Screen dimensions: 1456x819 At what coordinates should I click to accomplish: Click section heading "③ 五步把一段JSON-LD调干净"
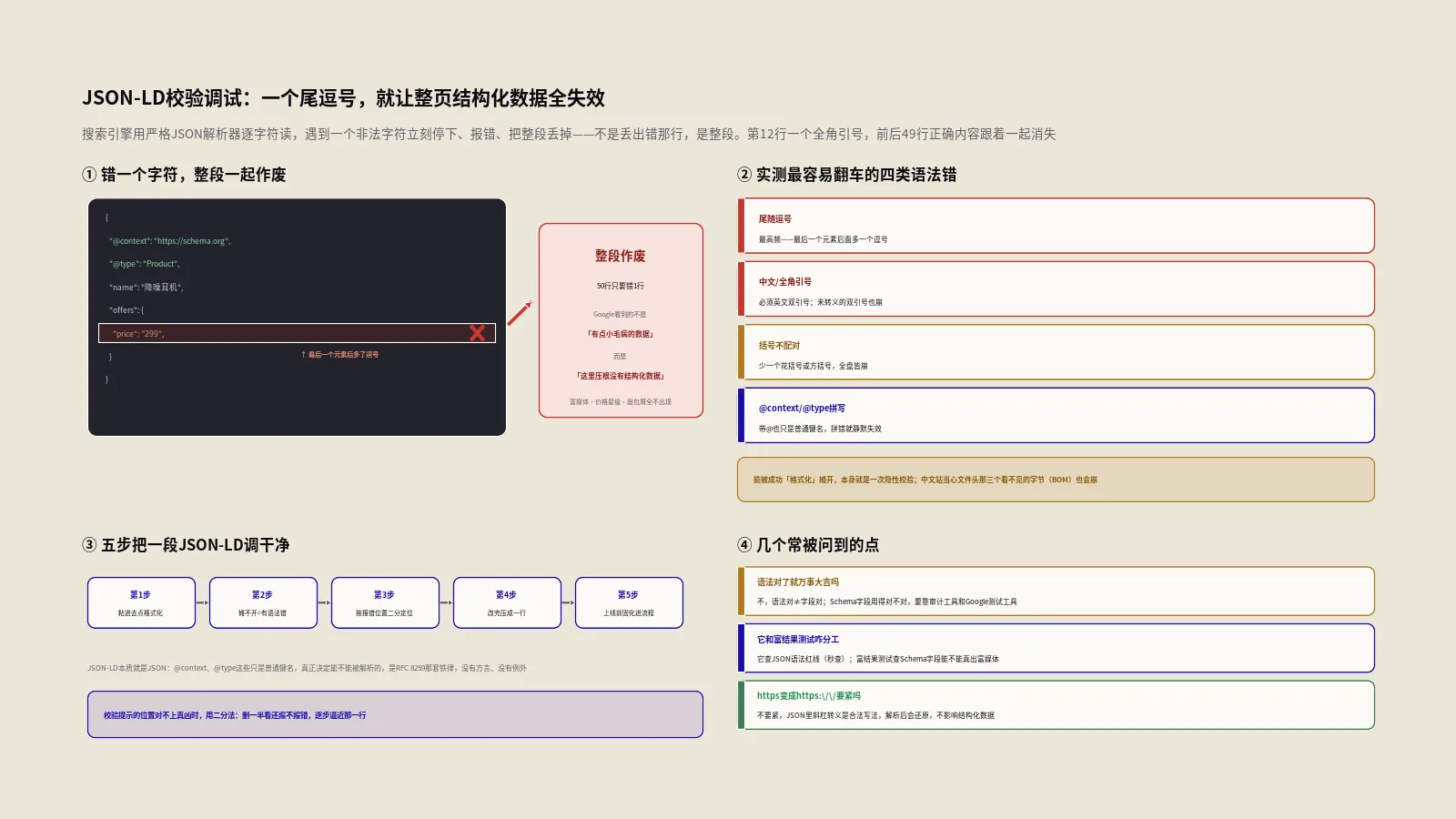click(186, 545)
